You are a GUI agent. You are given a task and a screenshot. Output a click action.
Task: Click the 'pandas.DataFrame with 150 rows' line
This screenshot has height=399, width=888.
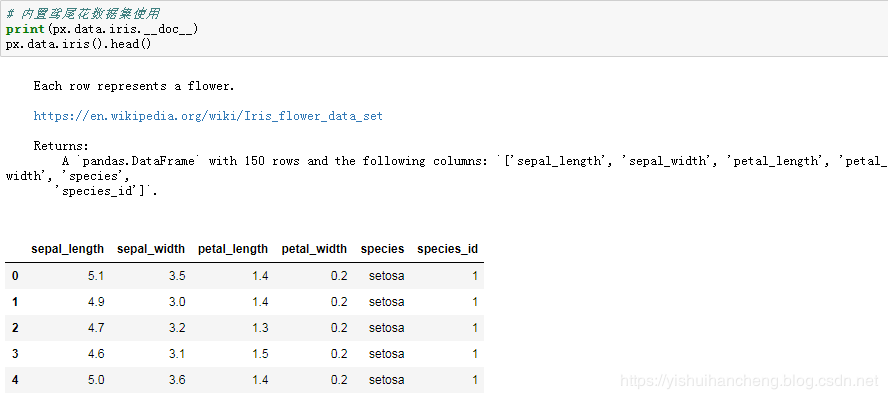point(475,161)
